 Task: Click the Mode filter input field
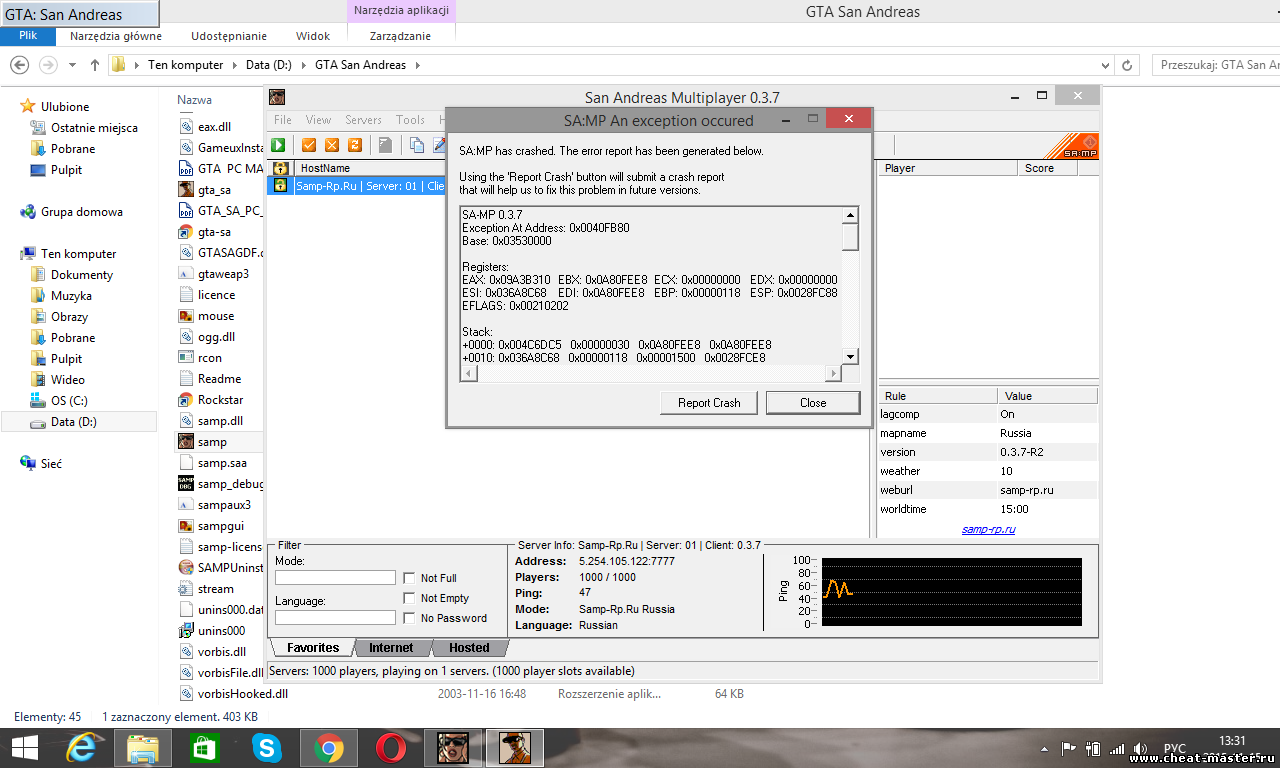[335, 578]
